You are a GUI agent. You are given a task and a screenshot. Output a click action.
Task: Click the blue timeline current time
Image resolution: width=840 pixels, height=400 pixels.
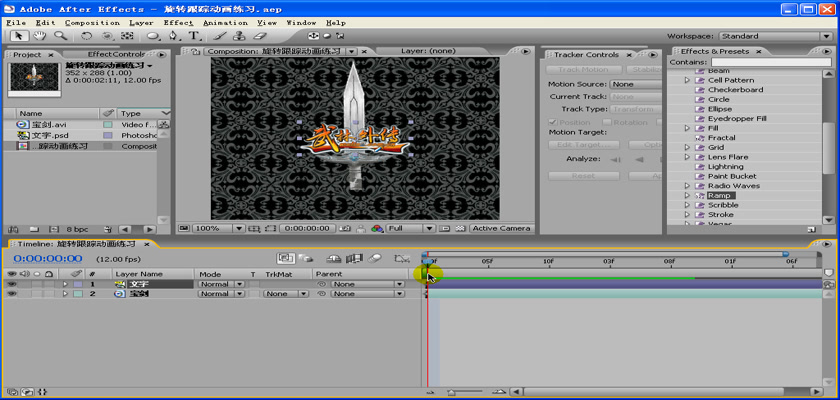[48, 259]
